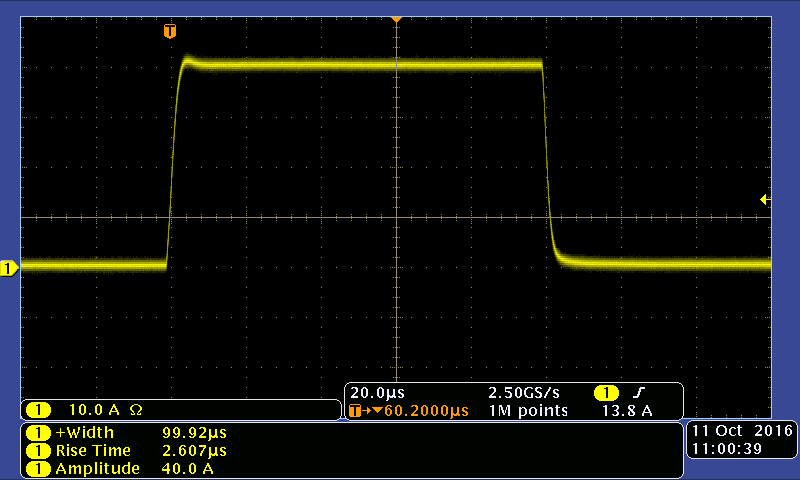Click the 60.2000µs trigger delay value
This screenshot has height=480, width=800.
point(426,411)
